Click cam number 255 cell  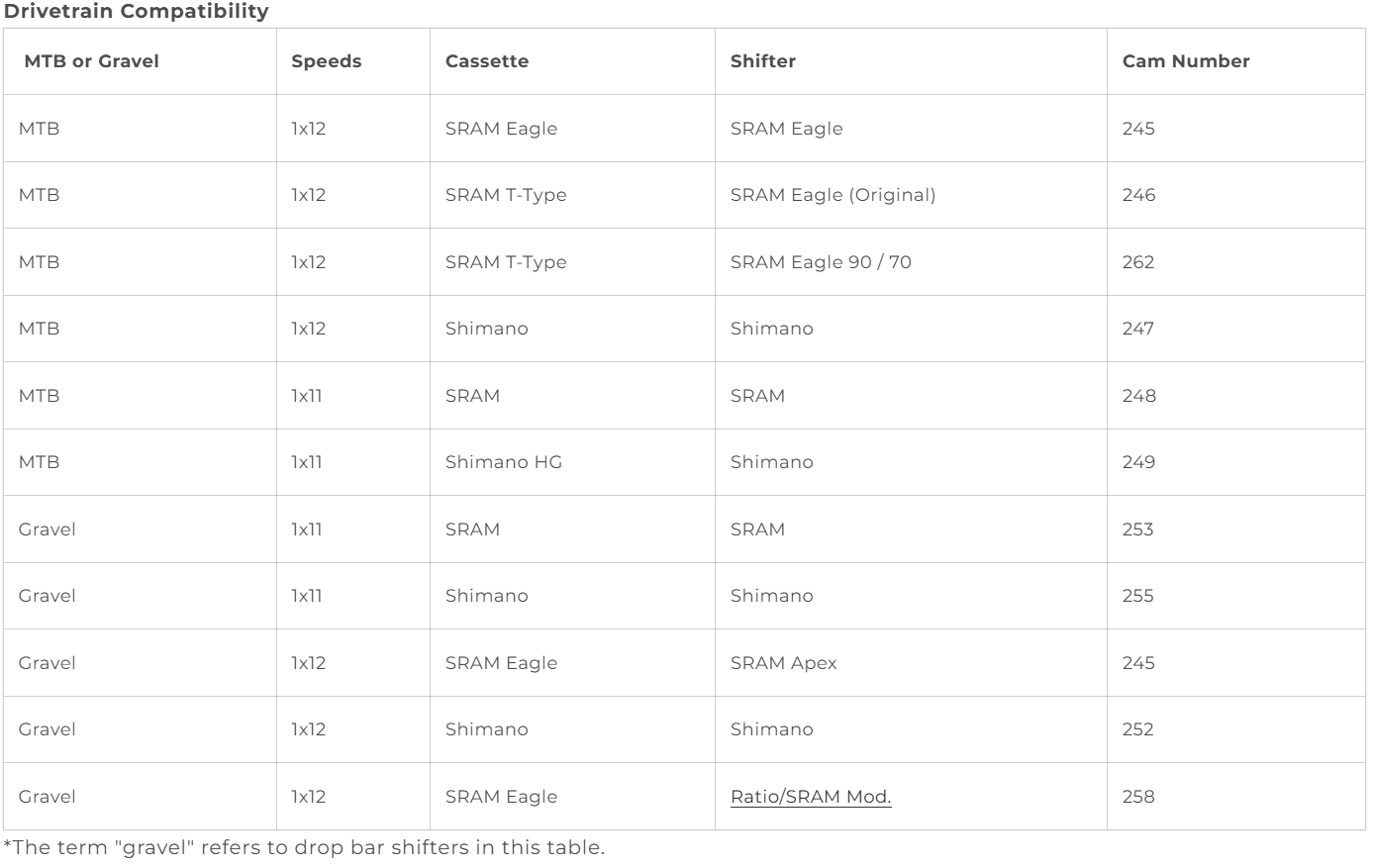1138,596
